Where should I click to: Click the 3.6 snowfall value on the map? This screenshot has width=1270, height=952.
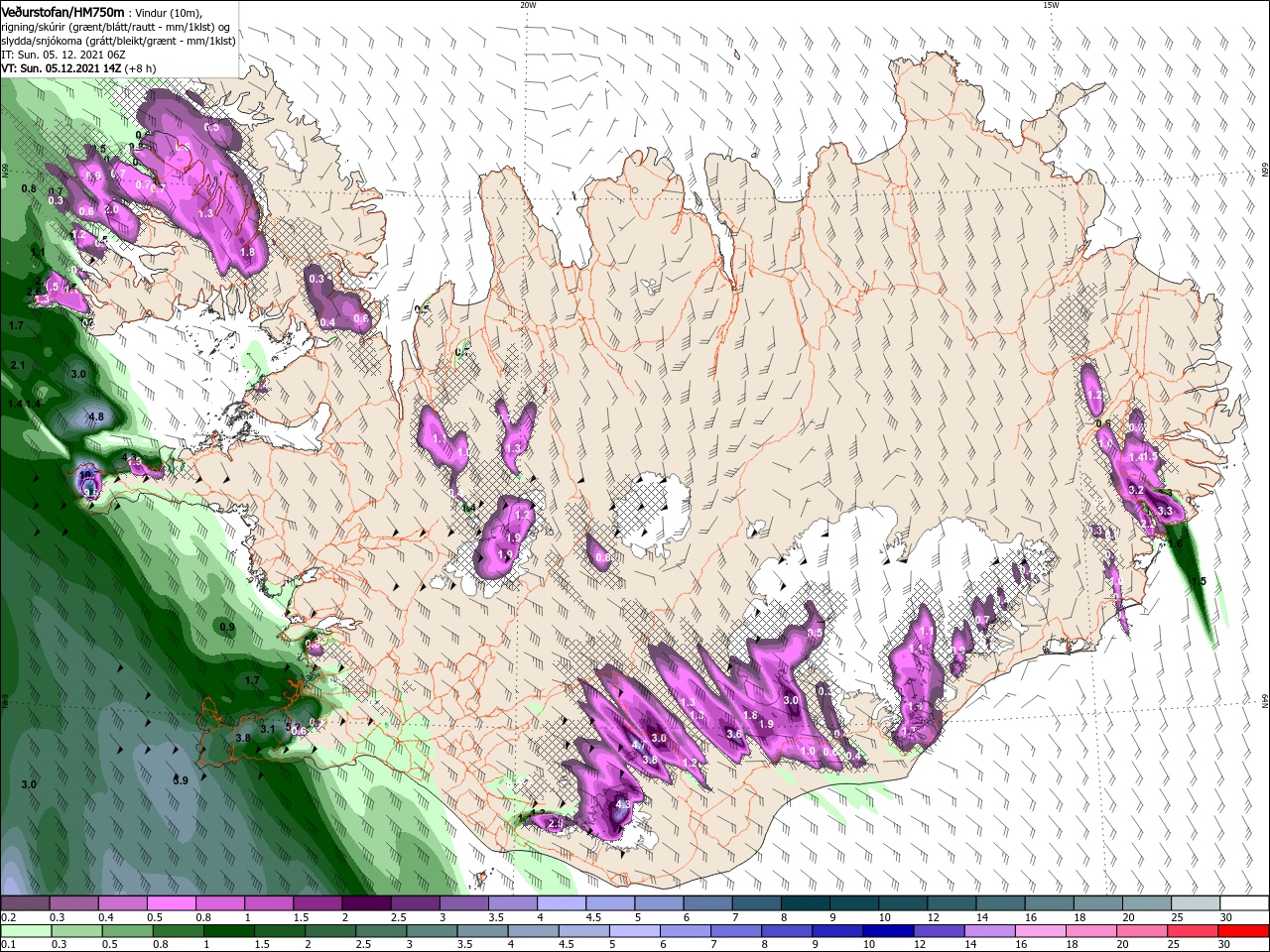click(x=734, y=734)
